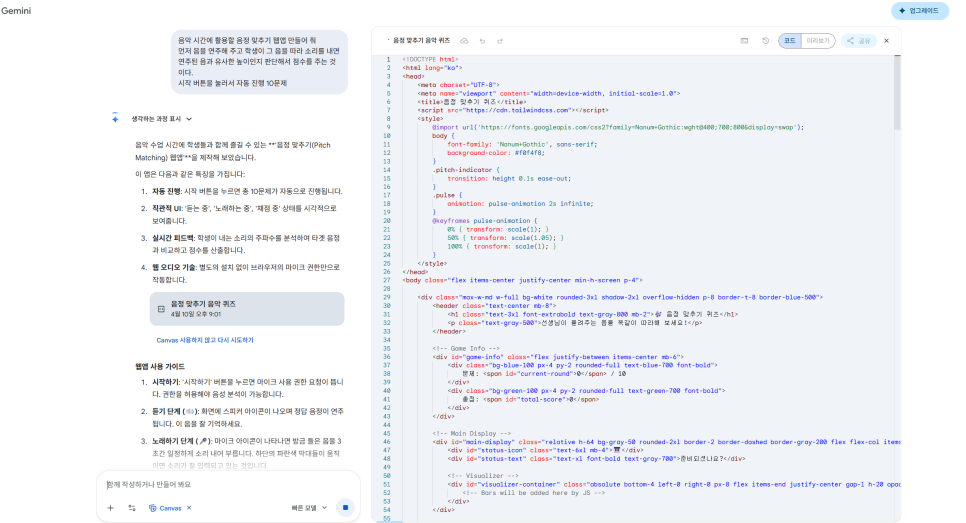Click the '.pitch-indicator' code line

click(466, 170)
